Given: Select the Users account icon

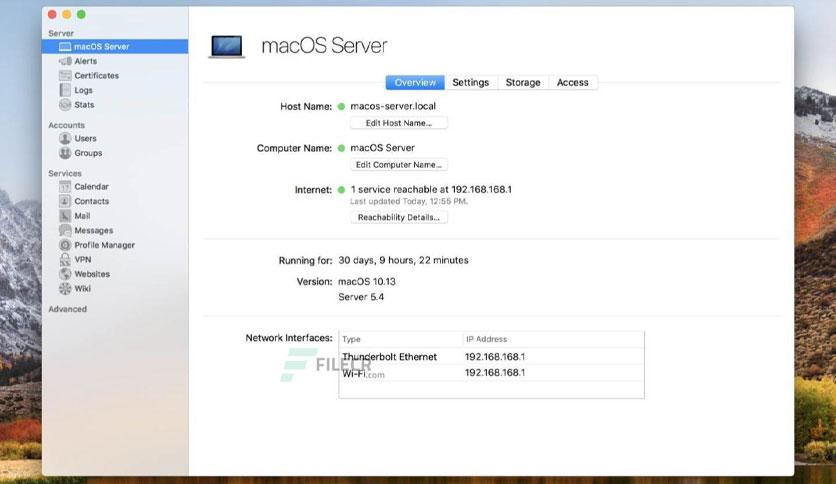Looking at the screenshot, I should coord(65,138).
